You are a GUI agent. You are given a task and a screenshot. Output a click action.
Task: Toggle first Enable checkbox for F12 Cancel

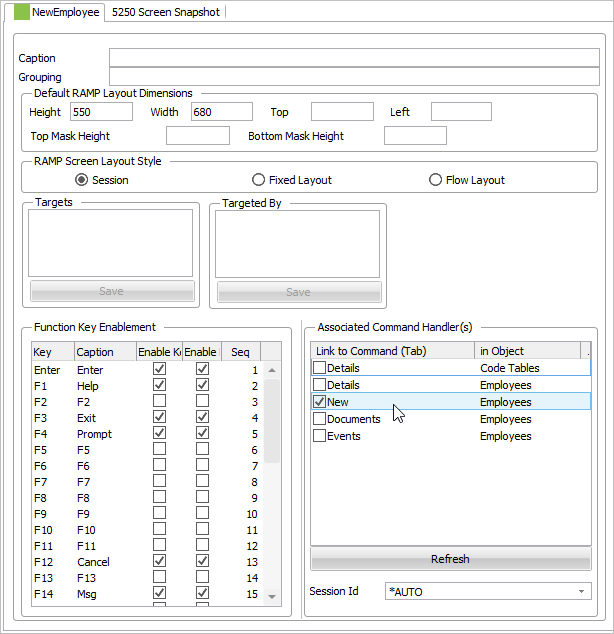click(159, 561)
